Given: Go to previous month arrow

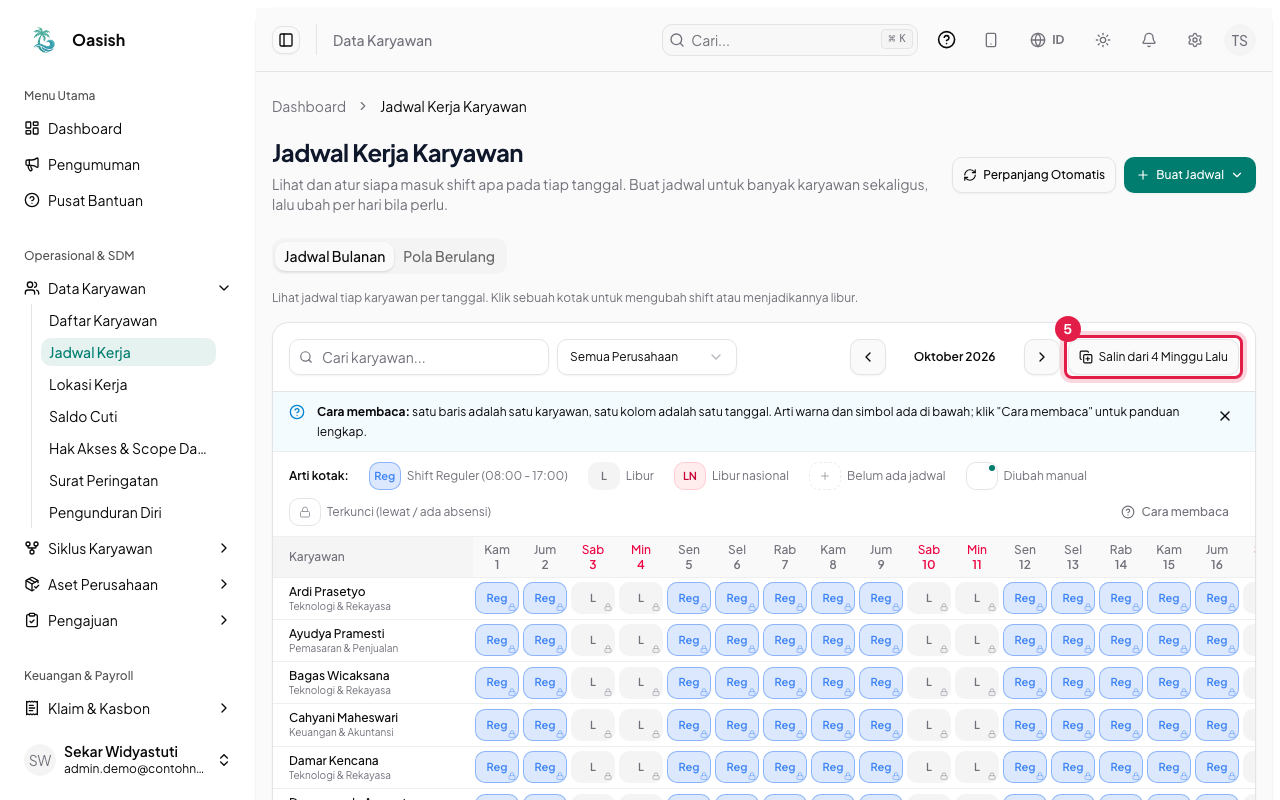Looking at the screenshot, I should click(868, 357).
